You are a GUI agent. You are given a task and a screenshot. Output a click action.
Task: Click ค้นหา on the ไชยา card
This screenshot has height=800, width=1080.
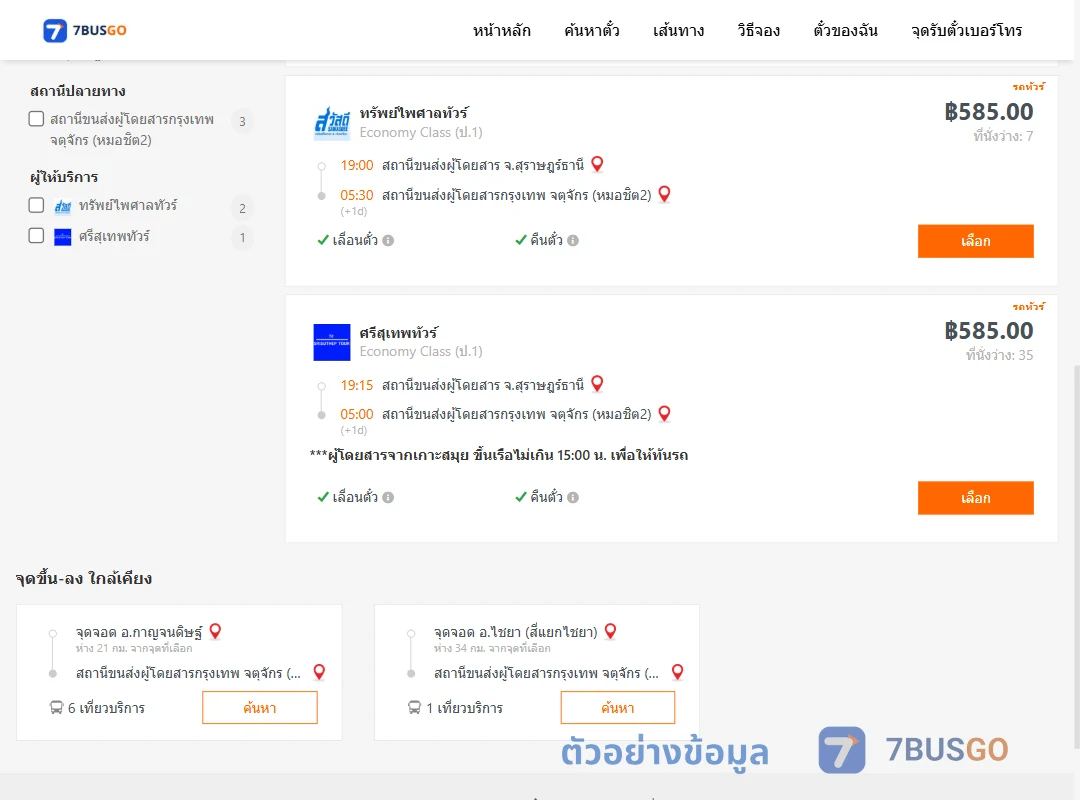pyautogui.click(x=618, y=708)
